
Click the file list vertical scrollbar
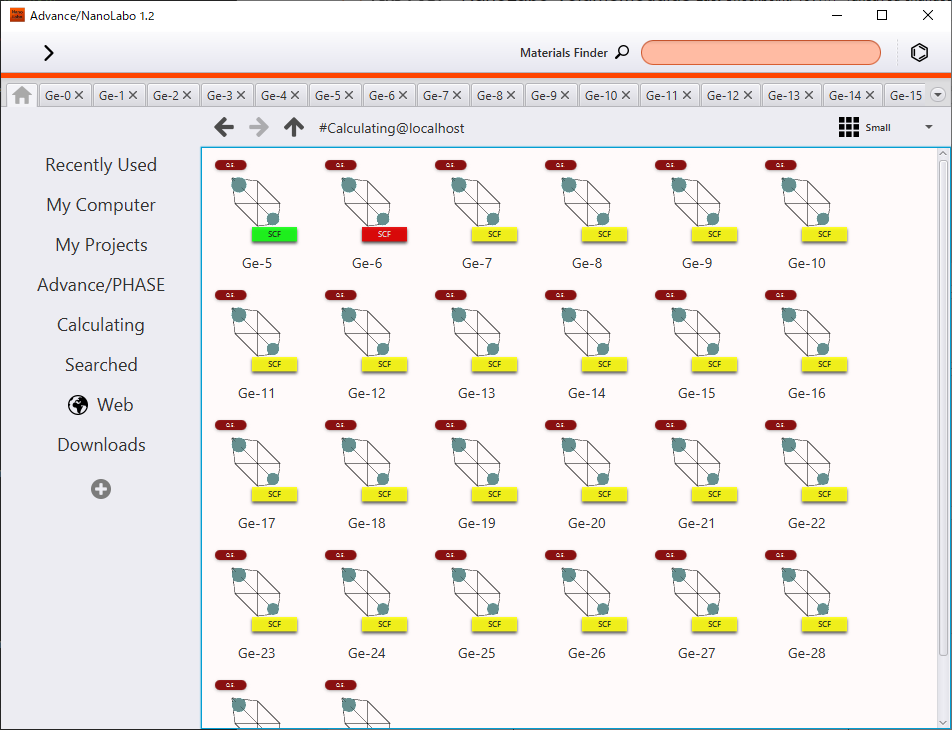point(943,408)
